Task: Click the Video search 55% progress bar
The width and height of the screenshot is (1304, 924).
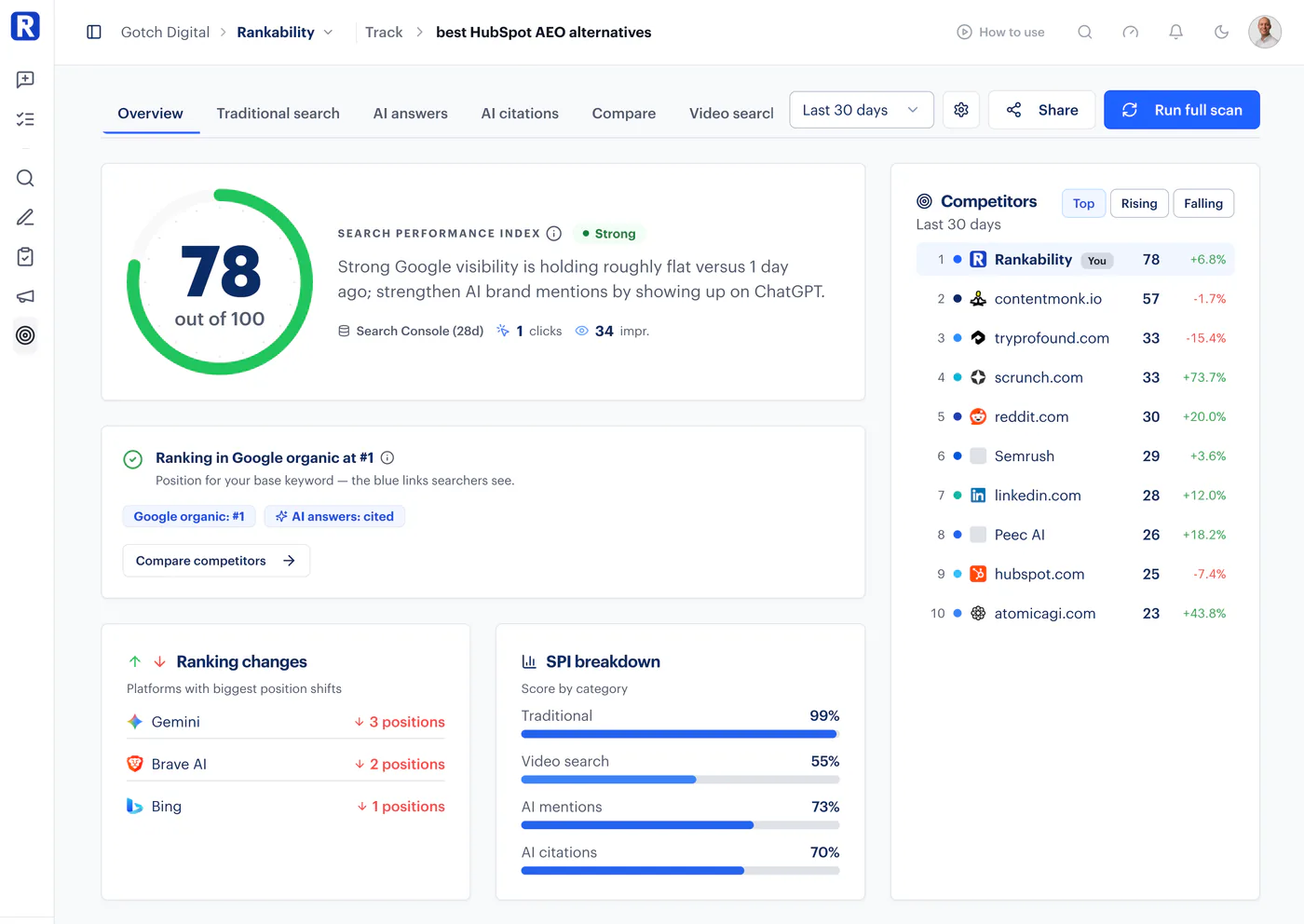Action: coord(680,780)
